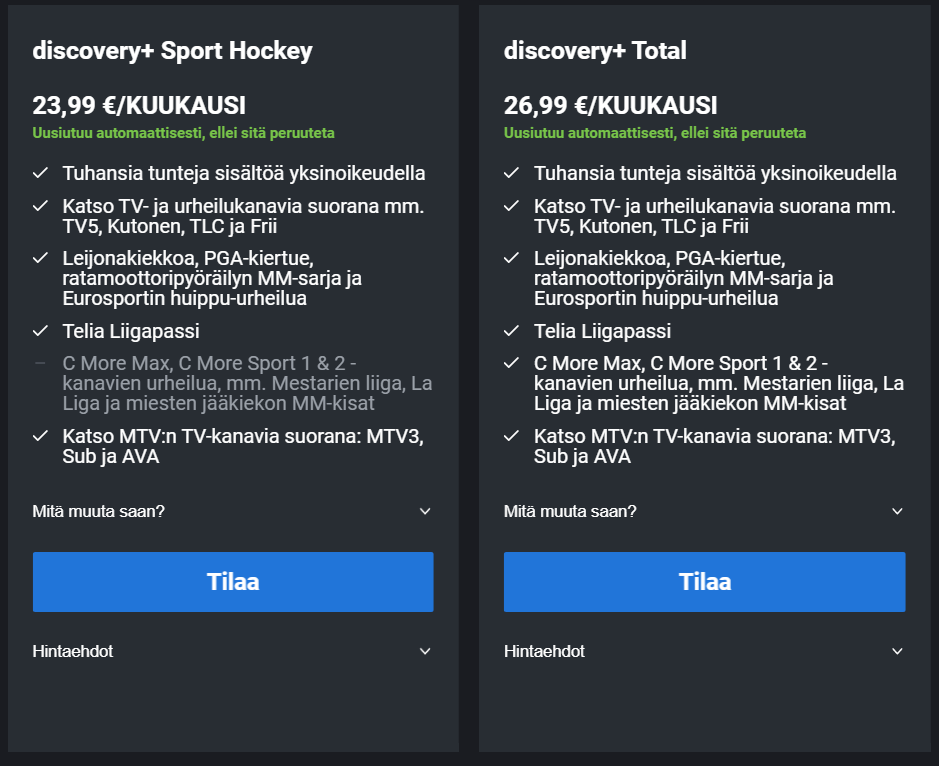Click Tilaa button for discovery+ Total plan

[x=704, y=581]
